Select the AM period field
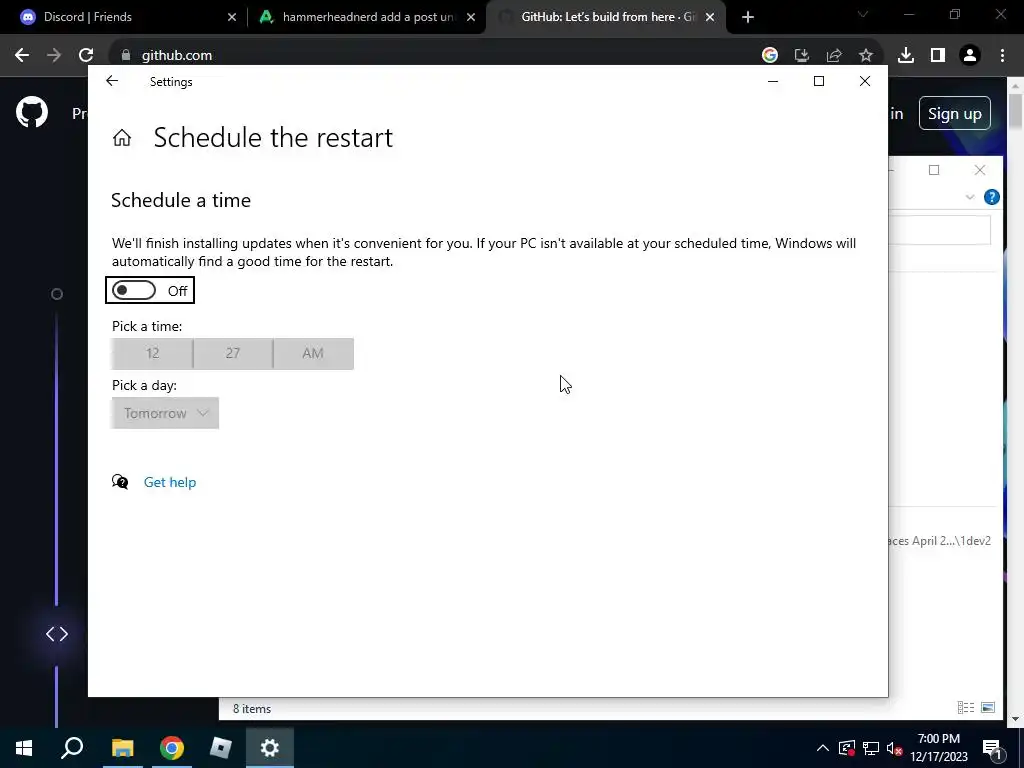 (313, 353)
